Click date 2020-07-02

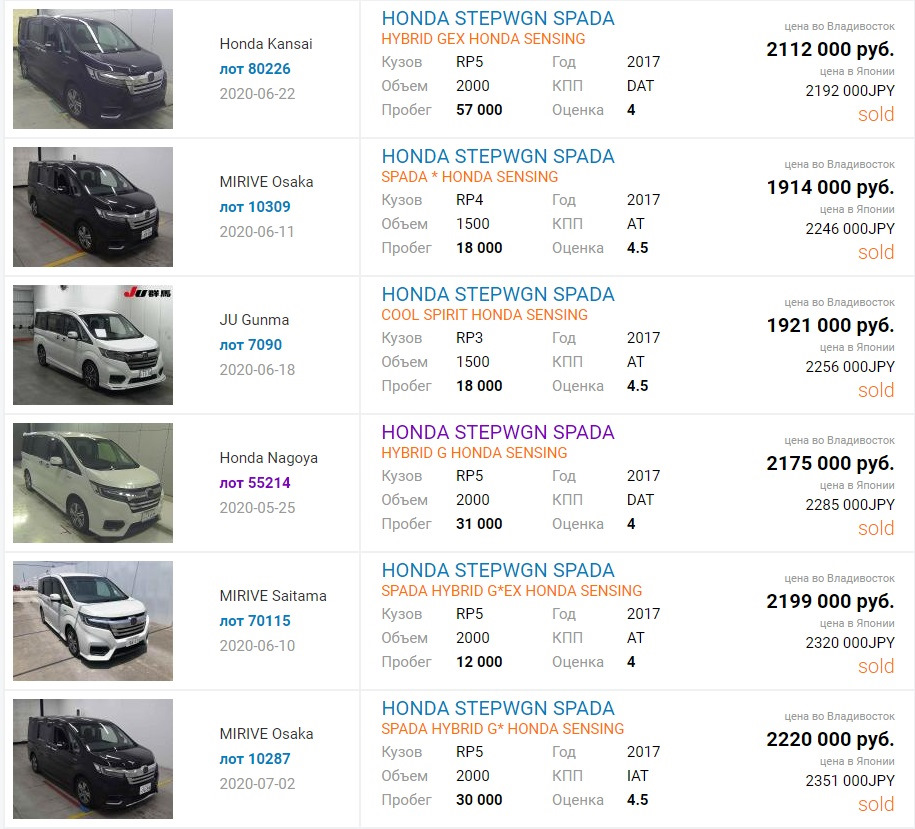(x=257, y=783)
